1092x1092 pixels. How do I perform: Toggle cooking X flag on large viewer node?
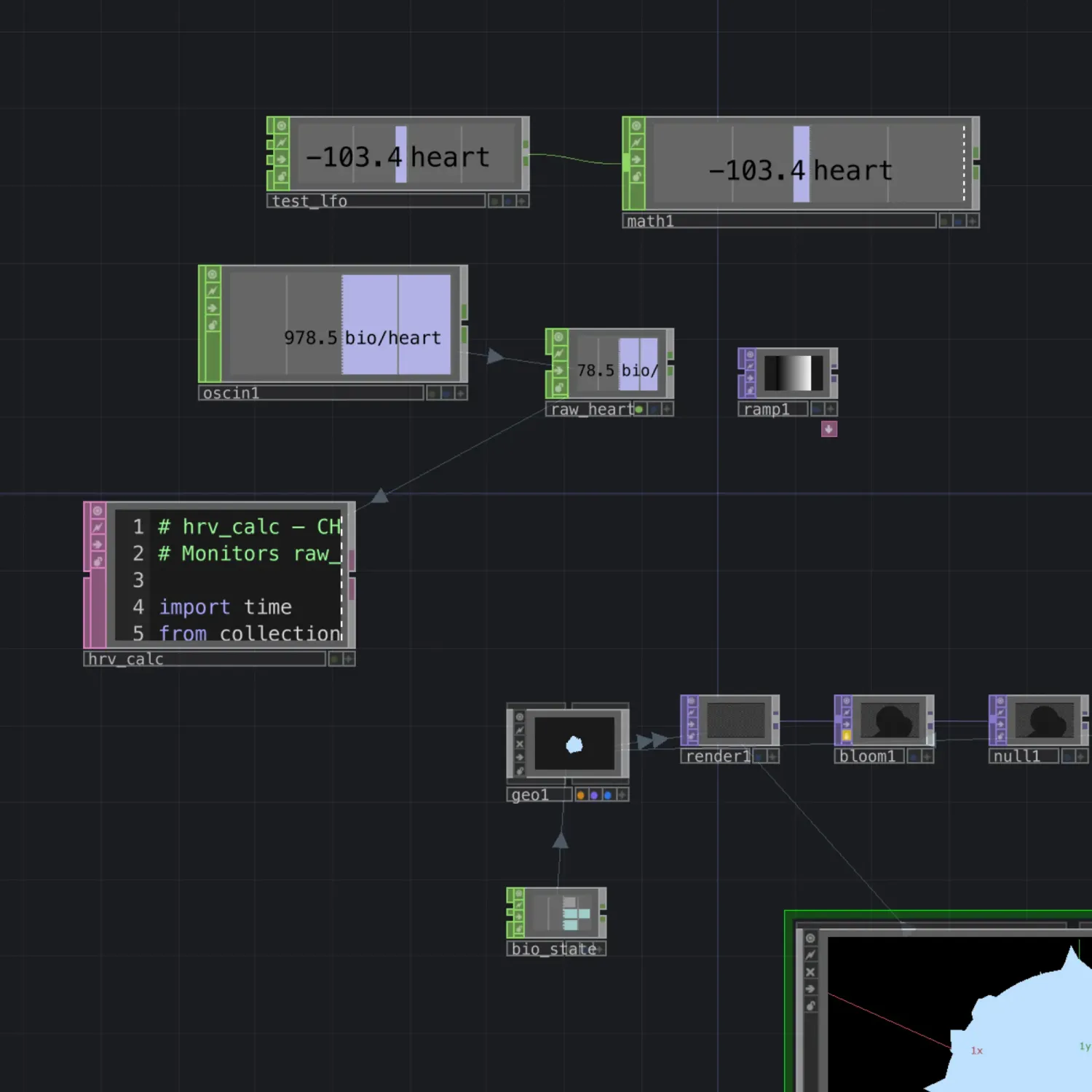coord(810,972)
